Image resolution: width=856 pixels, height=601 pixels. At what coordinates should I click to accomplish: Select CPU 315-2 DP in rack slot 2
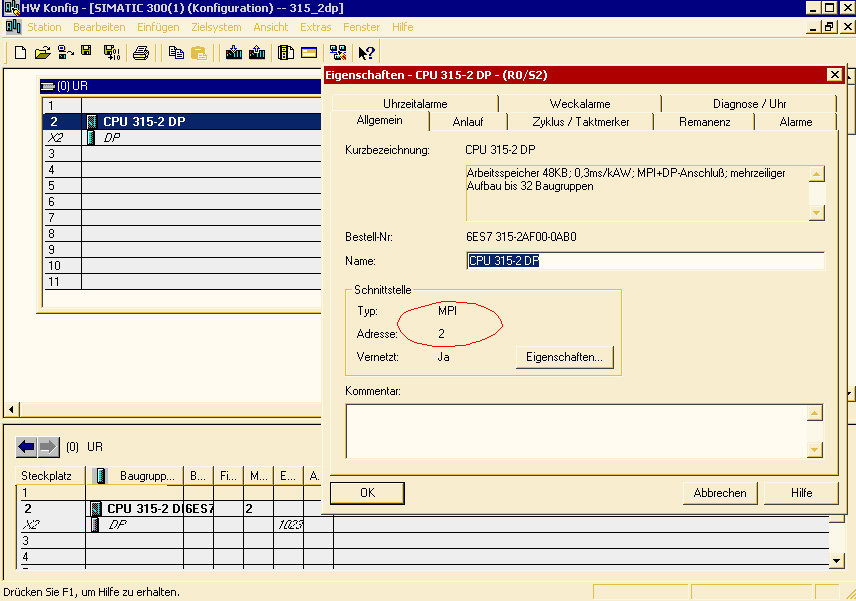(x=182, y=121)
